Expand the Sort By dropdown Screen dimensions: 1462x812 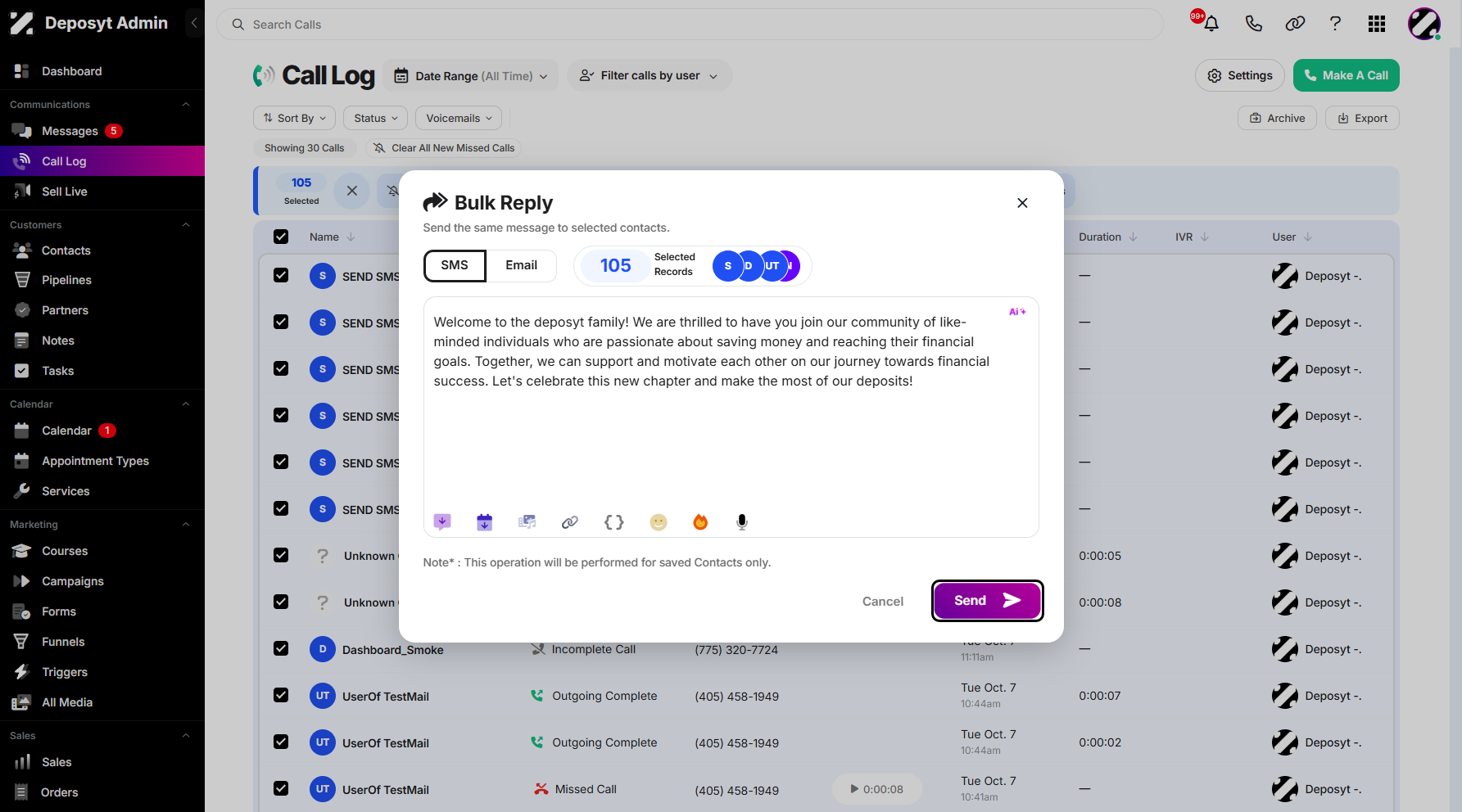pos(295,118)
